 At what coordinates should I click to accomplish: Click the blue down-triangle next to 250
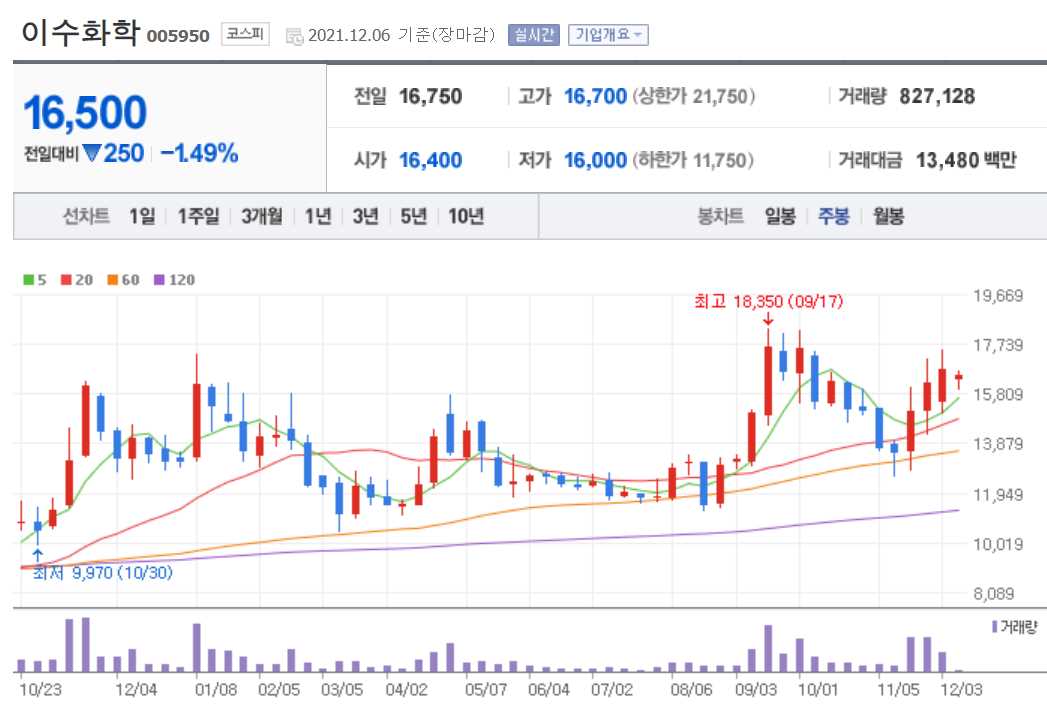click(x=91, y=154)
